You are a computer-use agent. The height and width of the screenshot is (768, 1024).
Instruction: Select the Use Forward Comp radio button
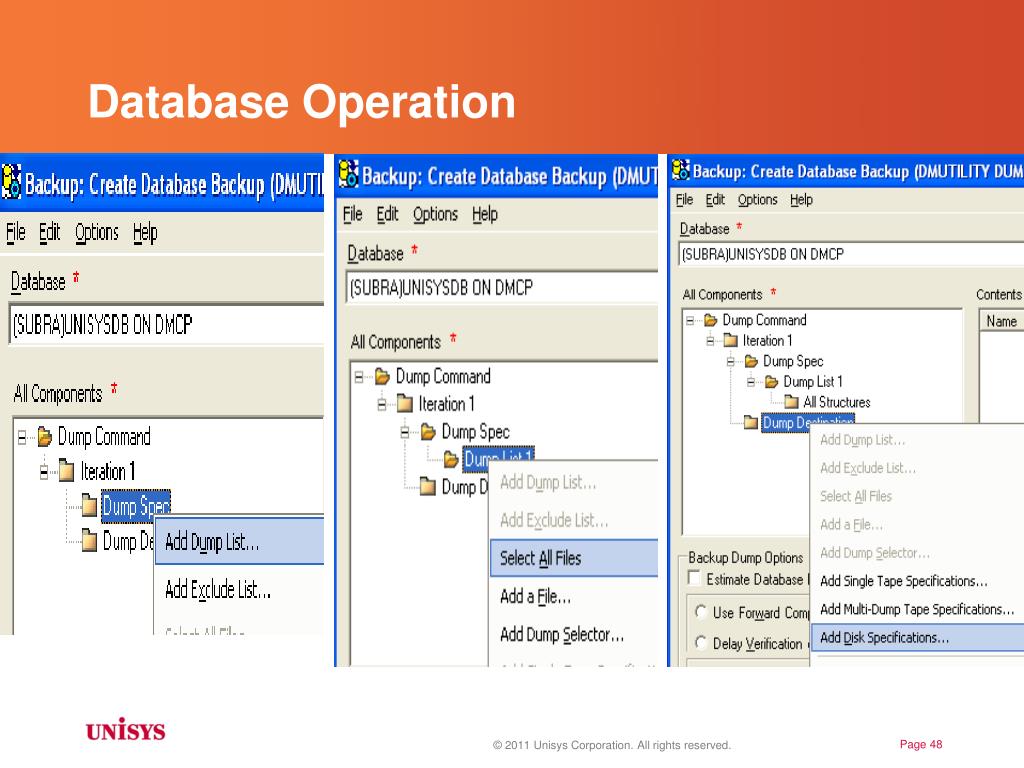point(701,612)
